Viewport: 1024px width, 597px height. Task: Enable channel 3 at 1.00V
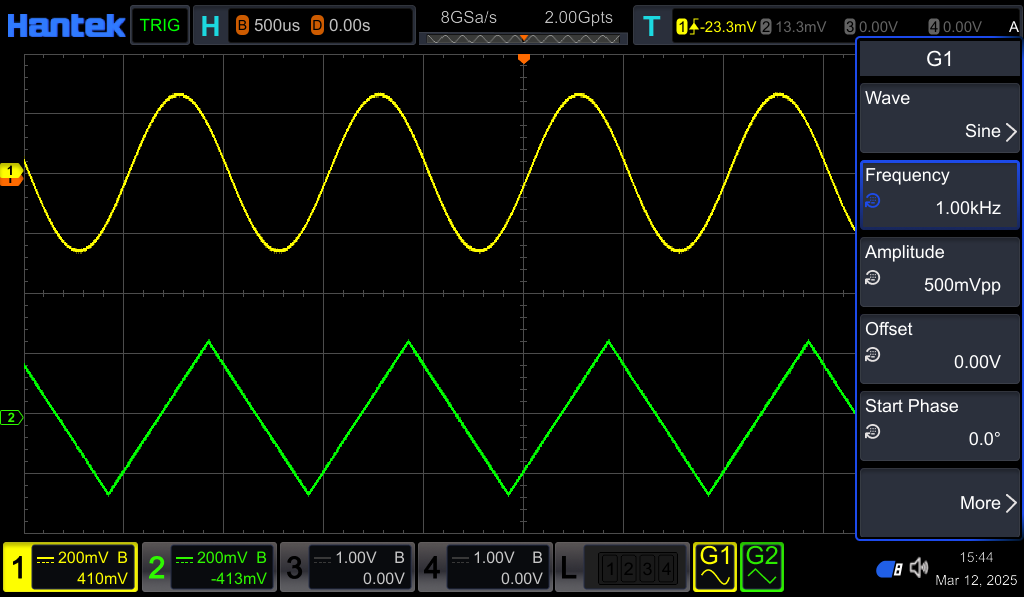(346, 568)
